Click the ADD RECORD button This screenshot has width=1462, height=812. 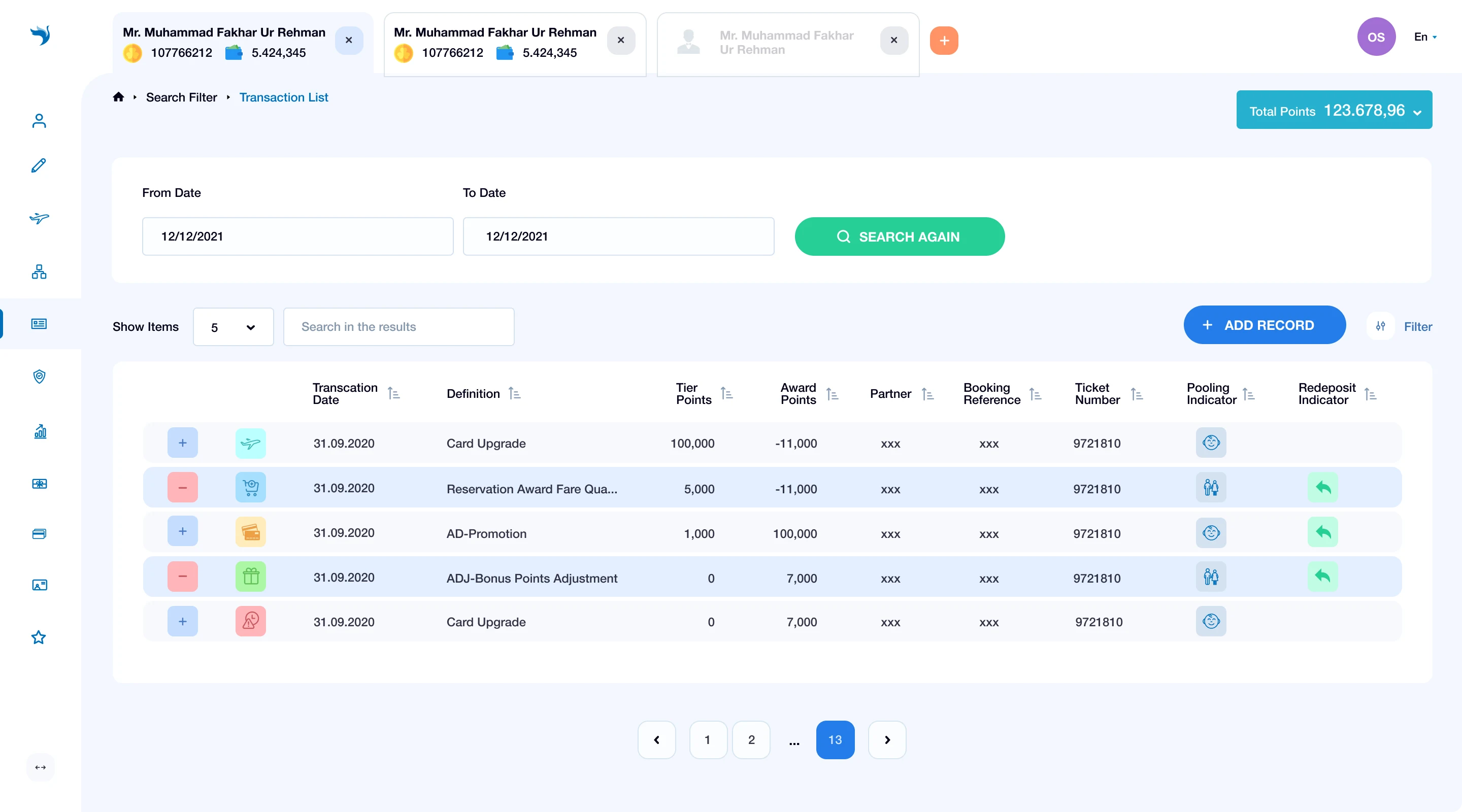pos(1264,325)
